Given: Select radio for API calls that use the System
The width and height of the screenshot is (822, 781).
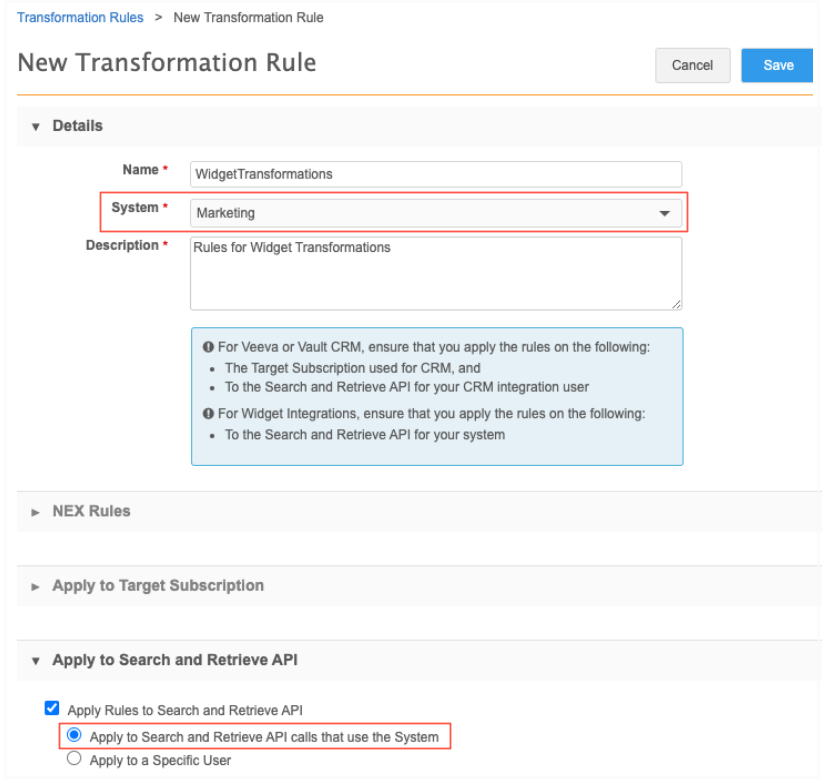Looking at the screenshot, I should [72, 737].
